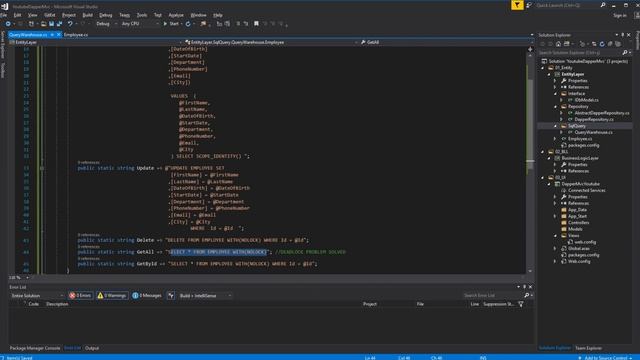Click the Error List search magnifier icon
This screenshot has width=640, height=360.
point(527,295)
